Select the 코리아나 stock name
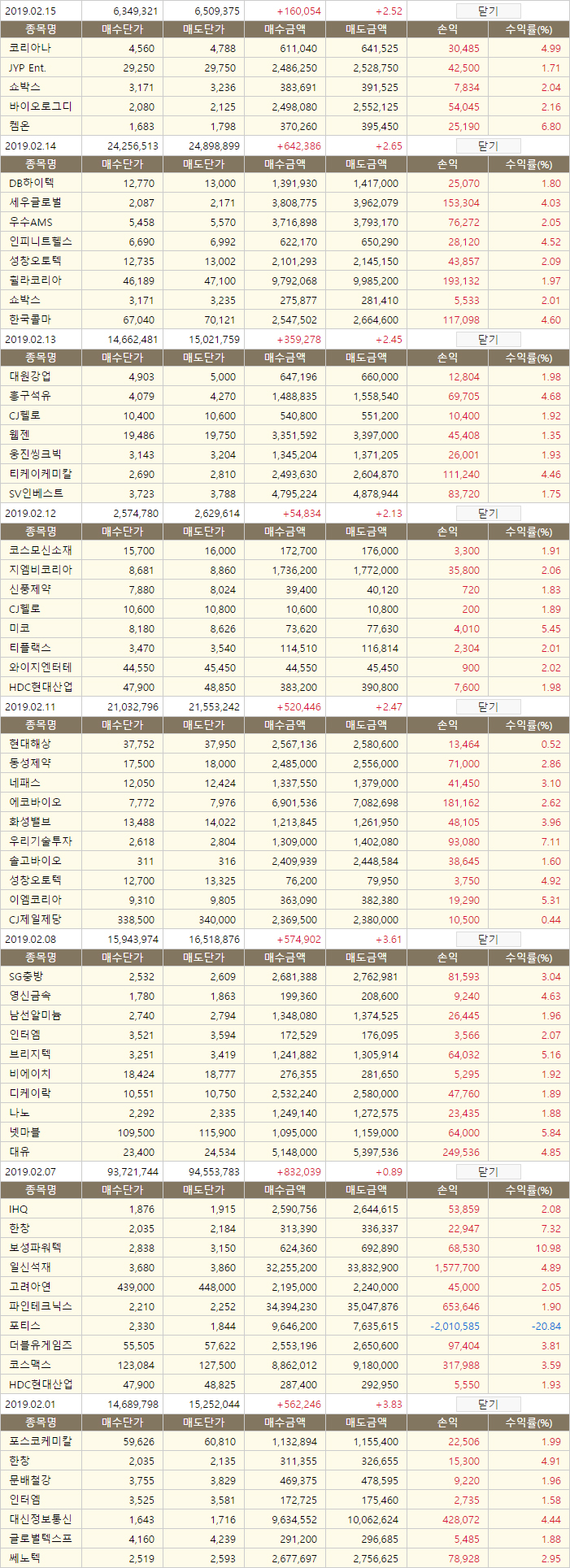Screen dimensions: 570x1568 [x=30, y=48]
